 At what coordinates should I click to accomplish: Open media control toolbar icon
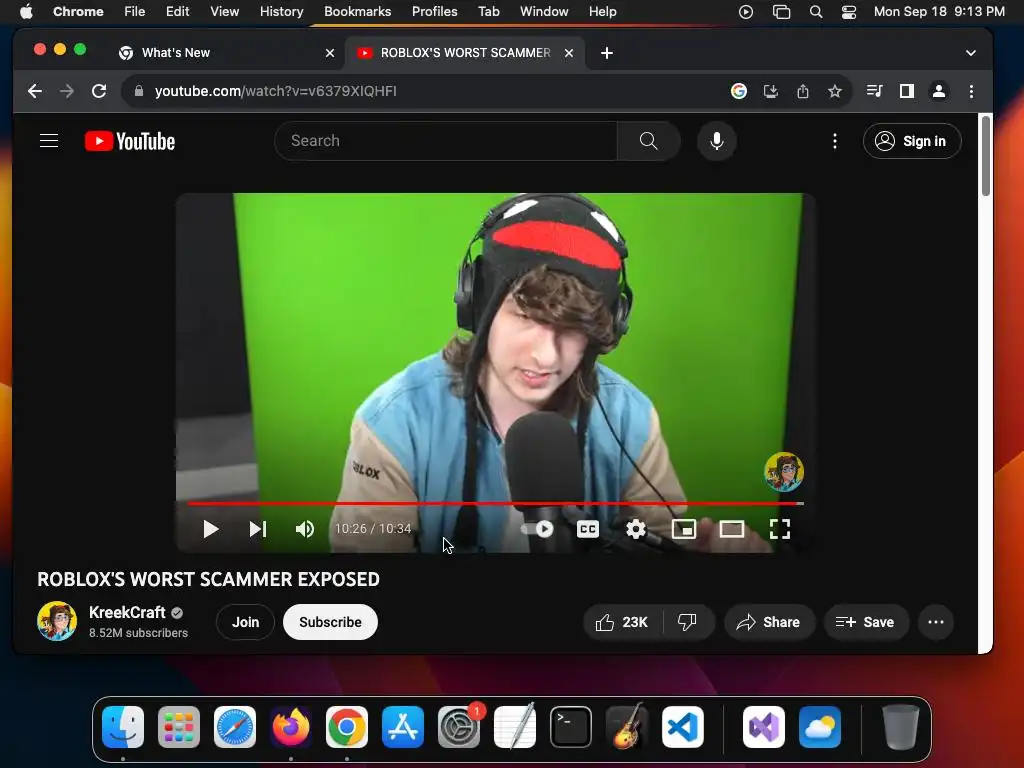click(x=874, y=91)
